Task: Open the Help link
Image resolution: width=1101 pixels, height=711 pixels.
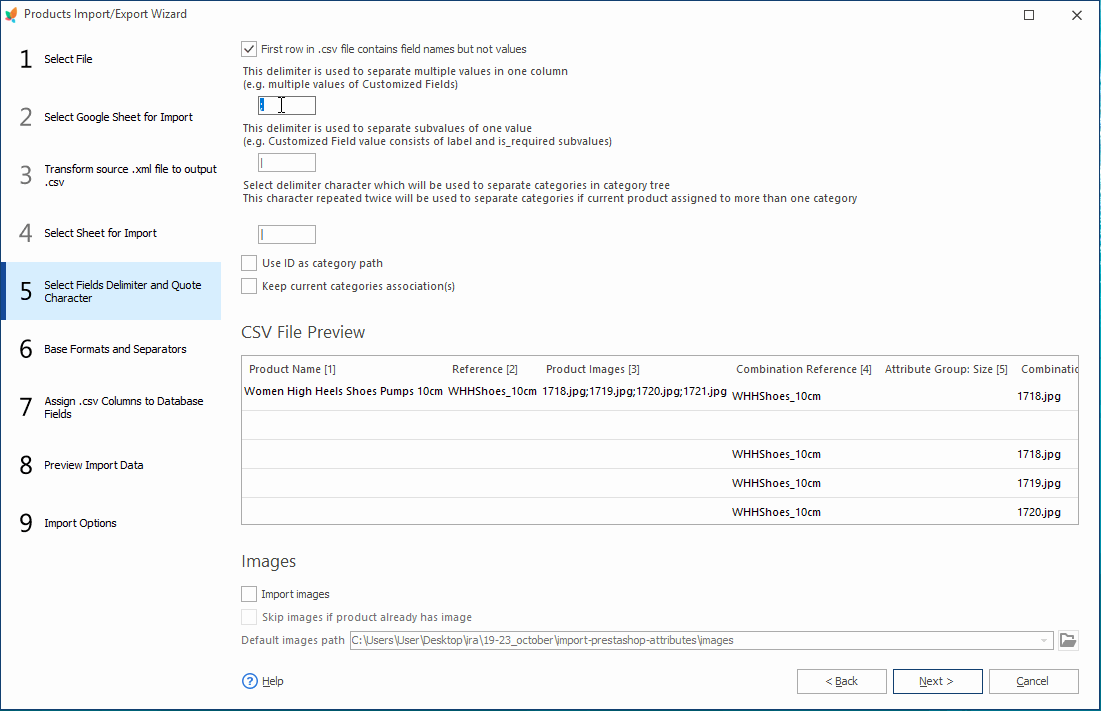Action: tap(272, 681)
